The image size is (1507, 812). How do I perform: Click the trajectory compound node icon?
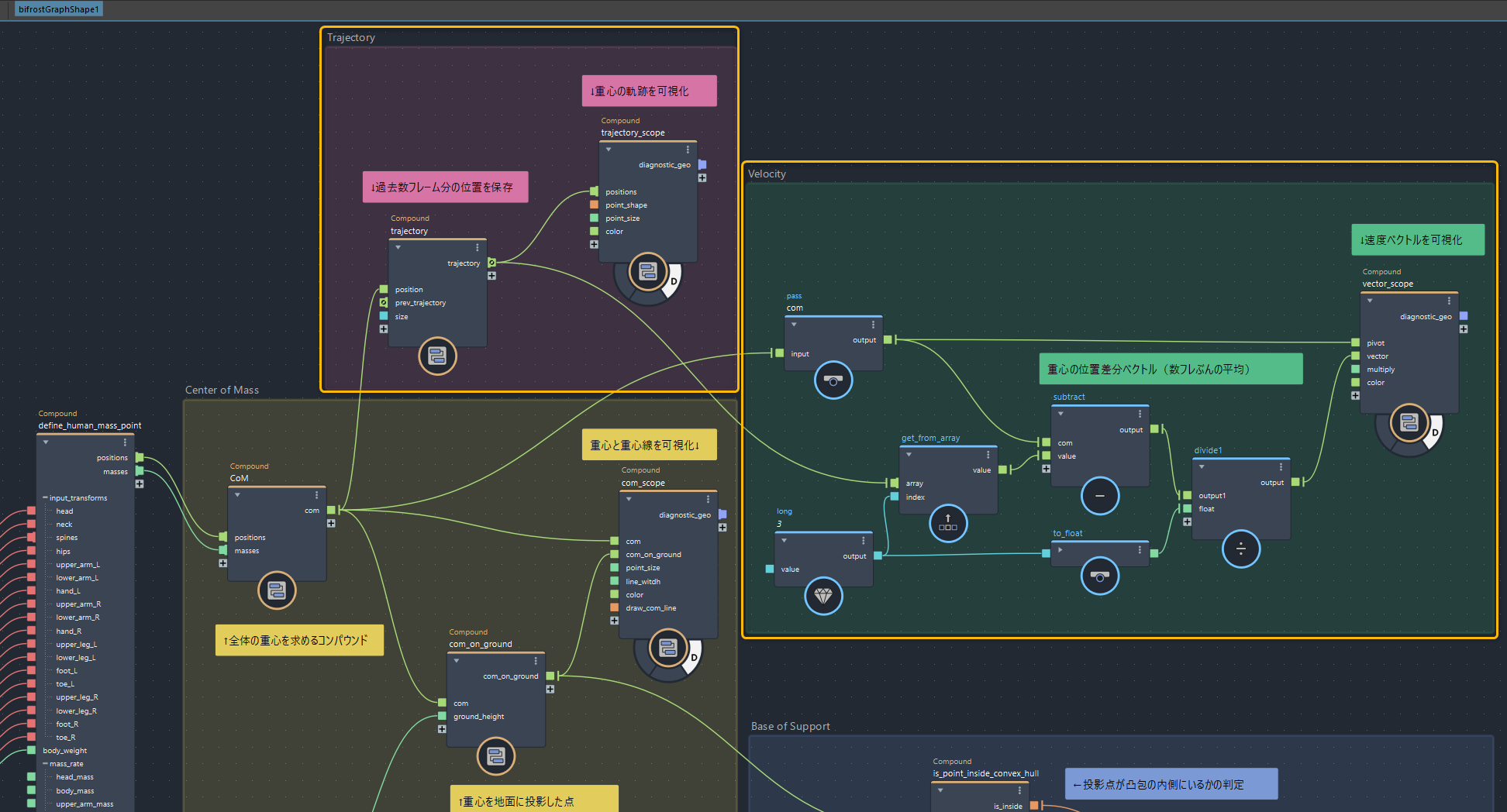tap(437, 356)
